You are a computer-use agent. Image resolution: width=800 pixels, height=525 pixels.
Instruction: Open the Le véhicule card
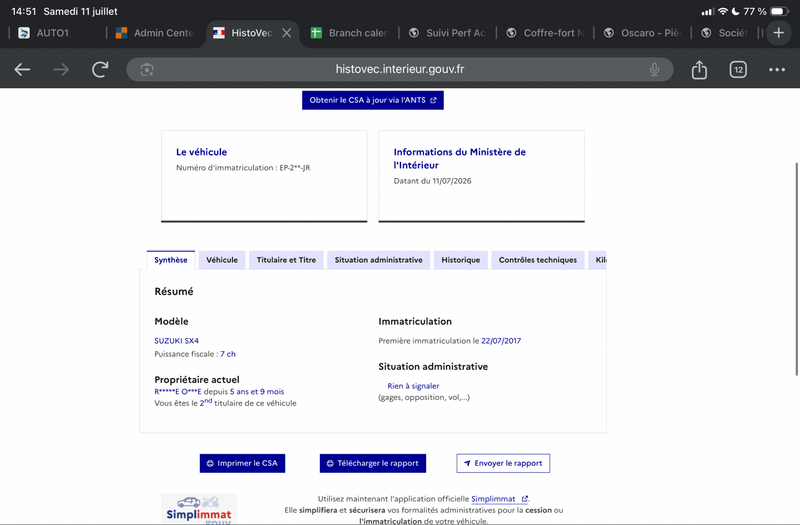coord(264,176)
